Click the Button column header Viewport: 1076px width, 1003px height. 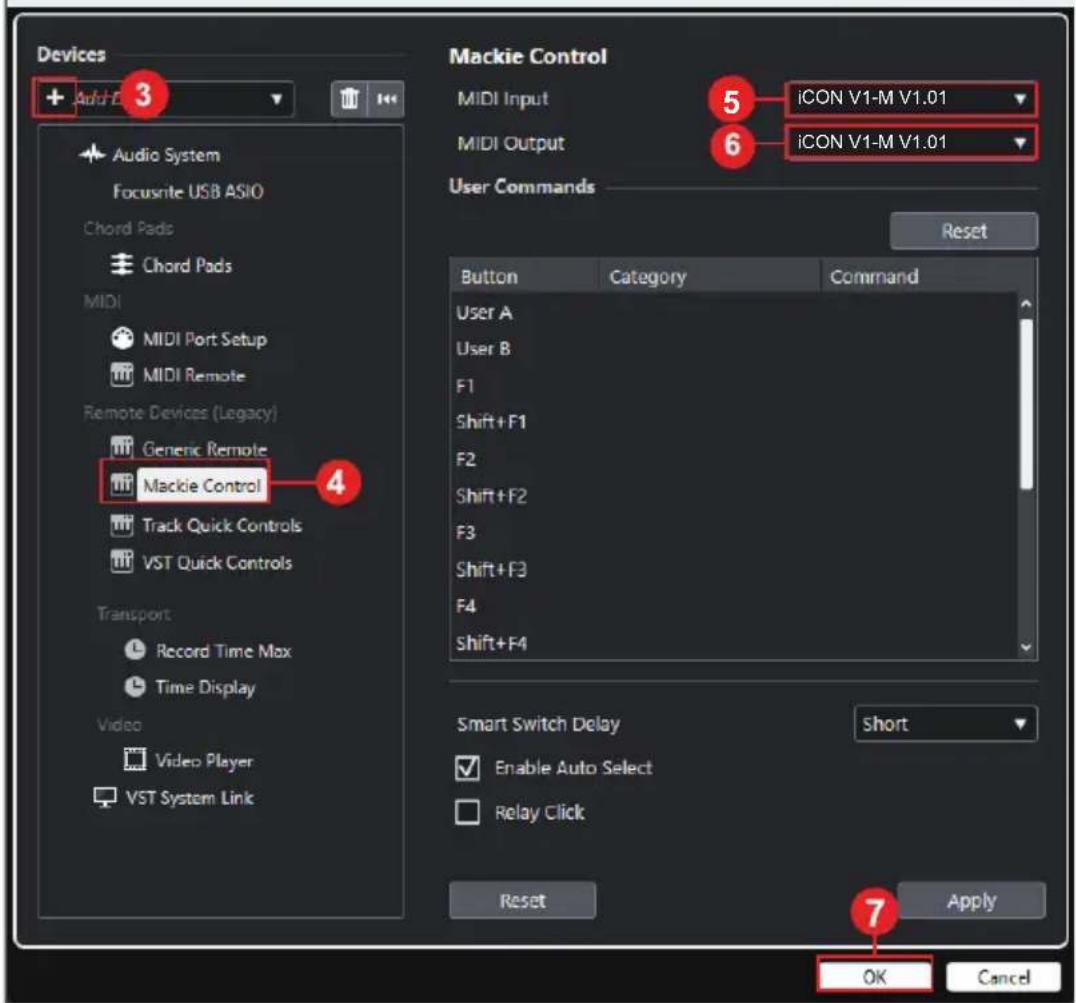524,276
